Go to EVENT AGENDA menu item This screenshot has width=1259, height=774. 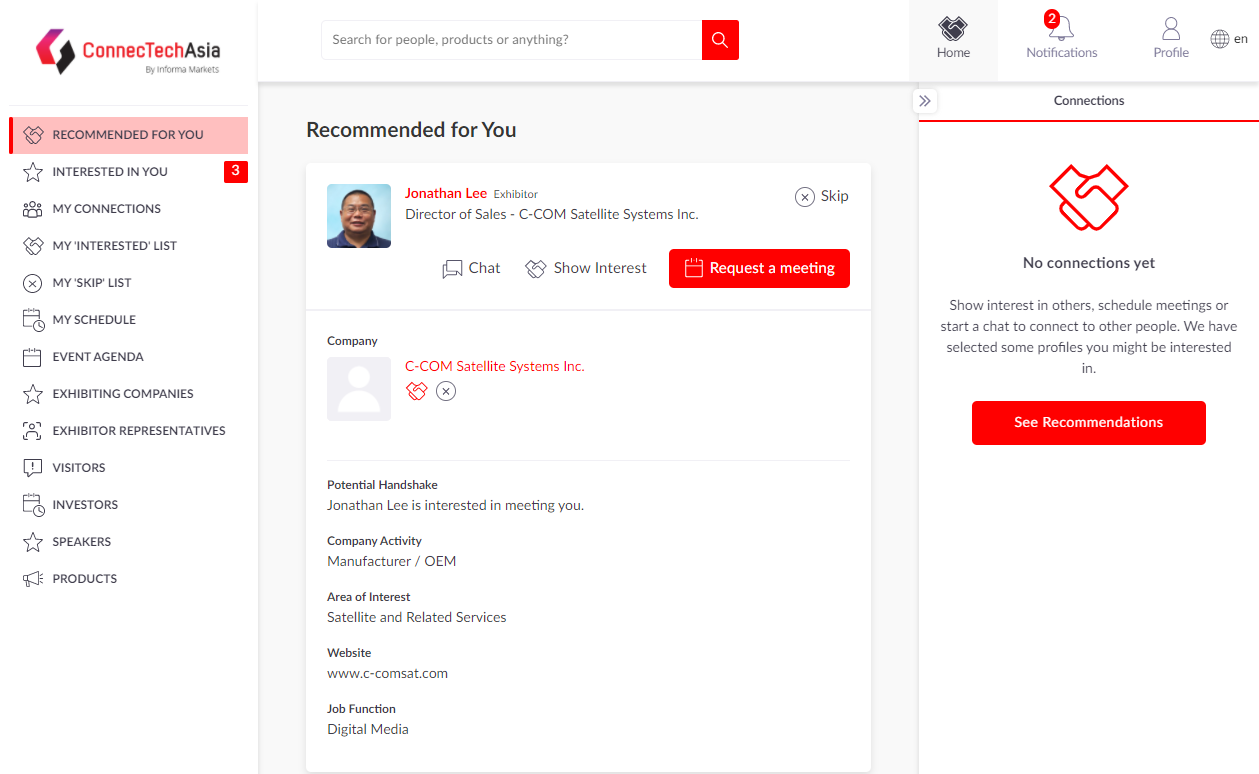pos(128,357)
